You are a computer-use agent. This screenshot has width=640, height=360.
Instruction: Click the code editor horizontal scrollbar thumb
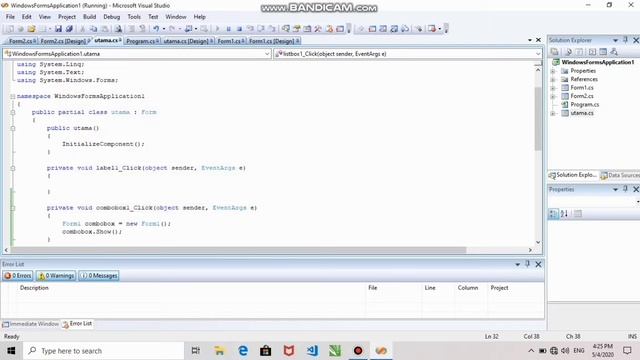click(x=238, y=250)
